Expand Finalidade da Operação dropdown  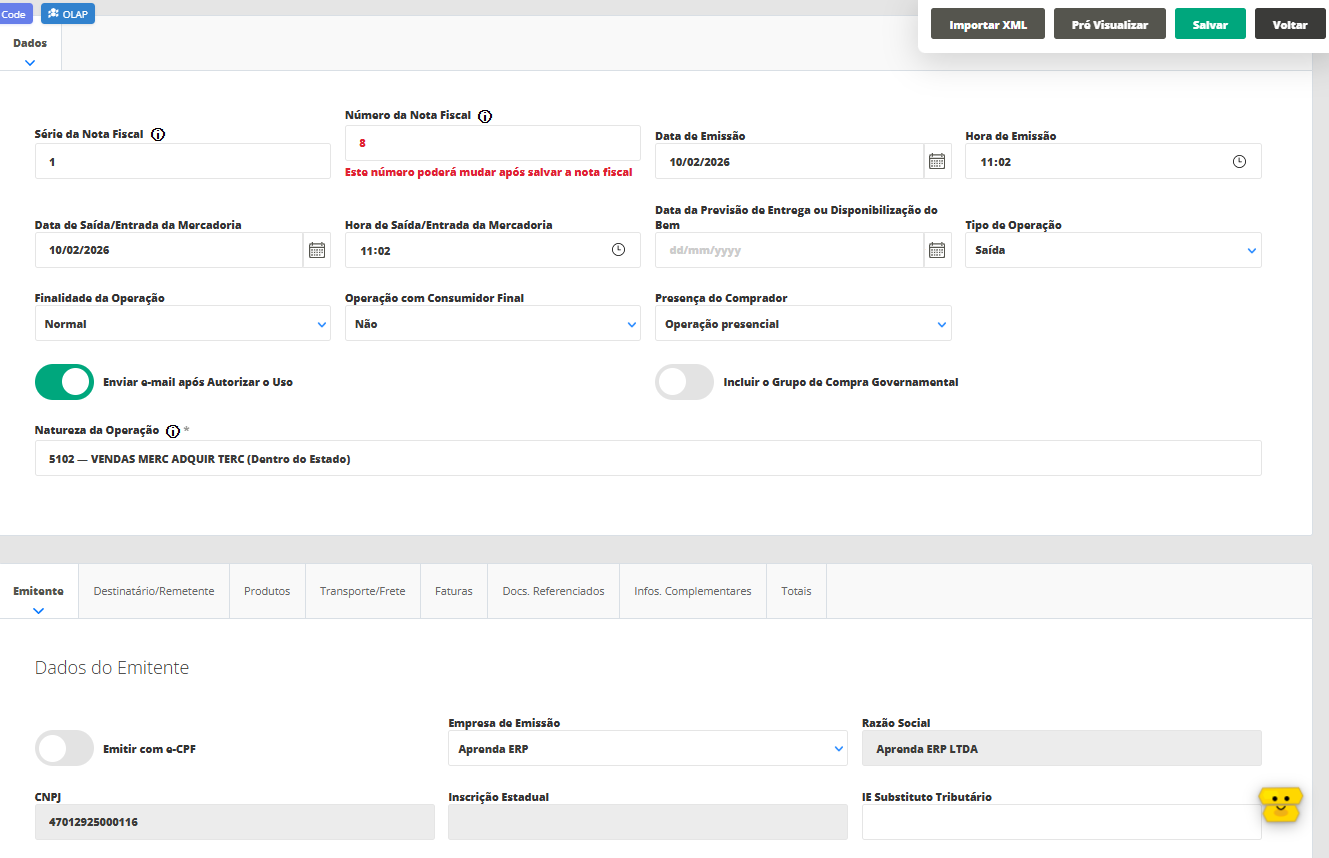click(x=182, y=324)
